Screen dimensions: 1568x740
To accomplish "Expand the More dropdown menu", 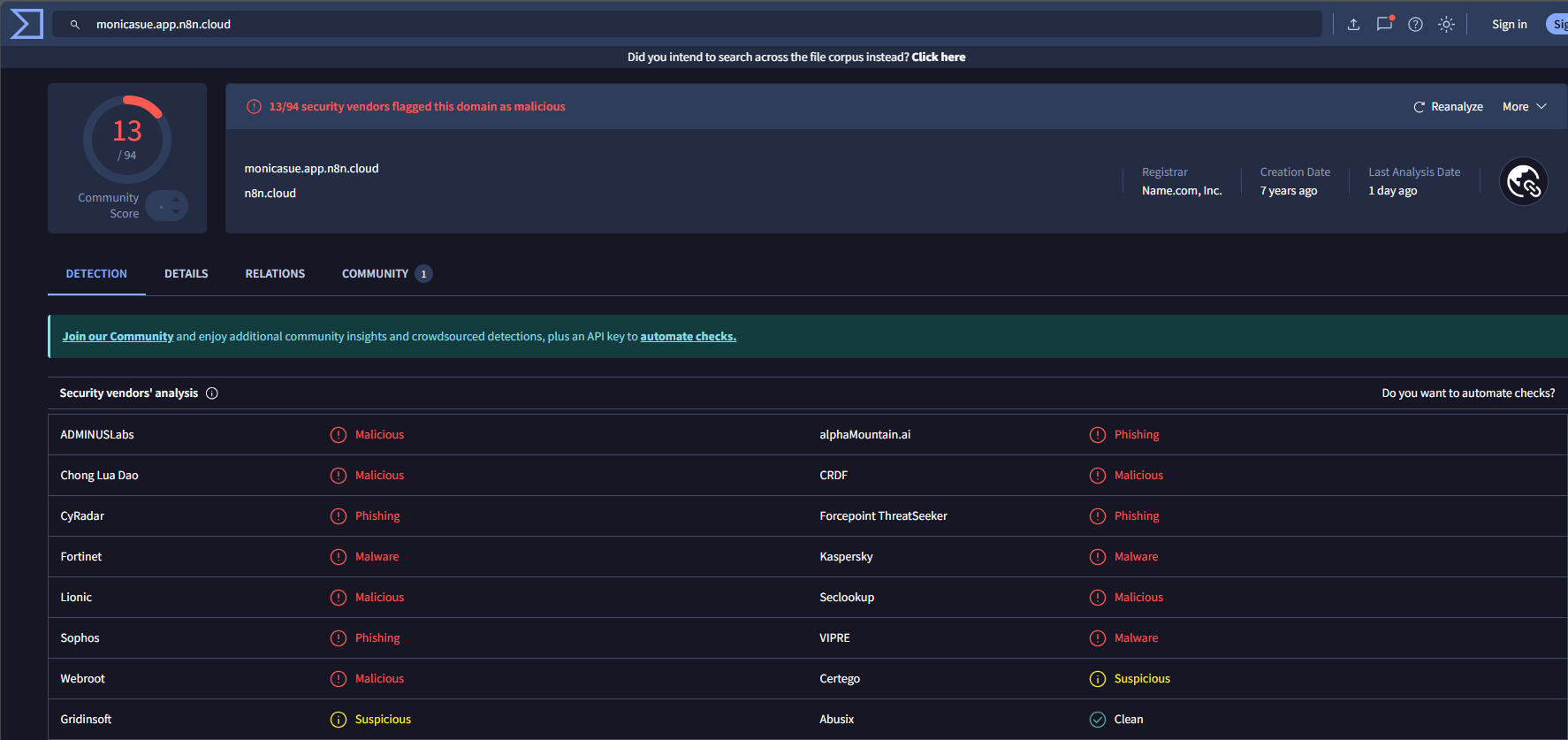I will 1525,107.
